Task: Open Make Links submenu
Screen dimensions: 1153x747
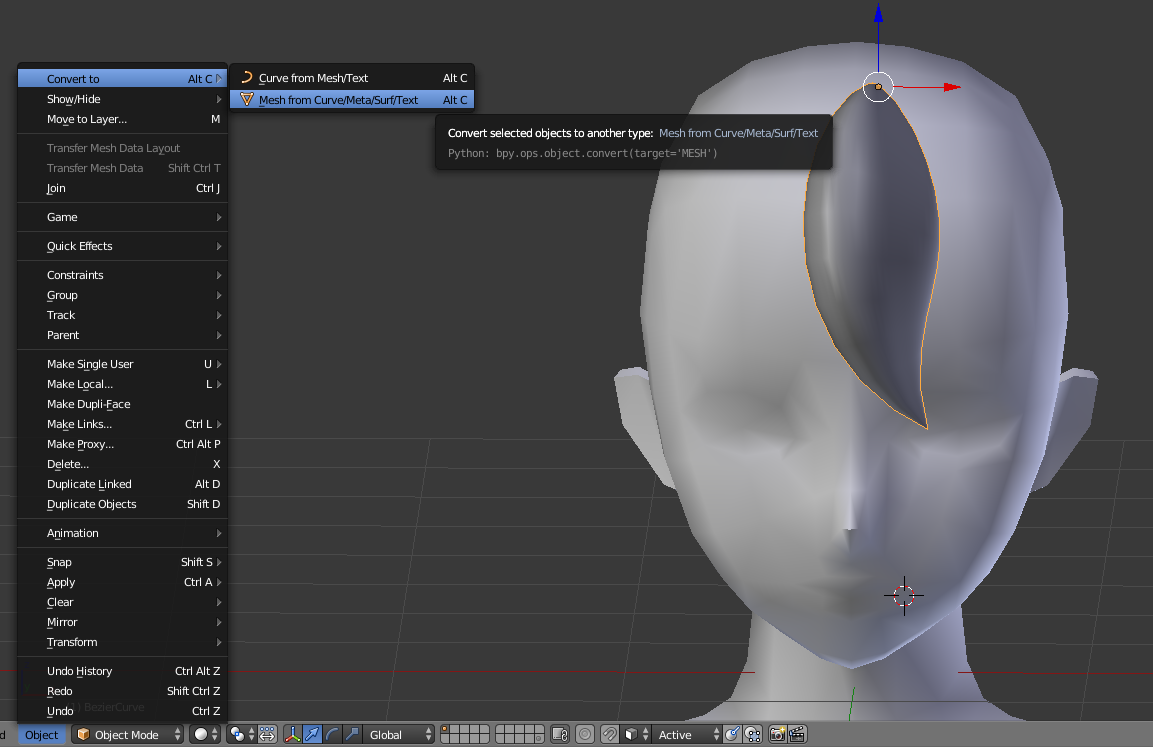Action: 122,424
